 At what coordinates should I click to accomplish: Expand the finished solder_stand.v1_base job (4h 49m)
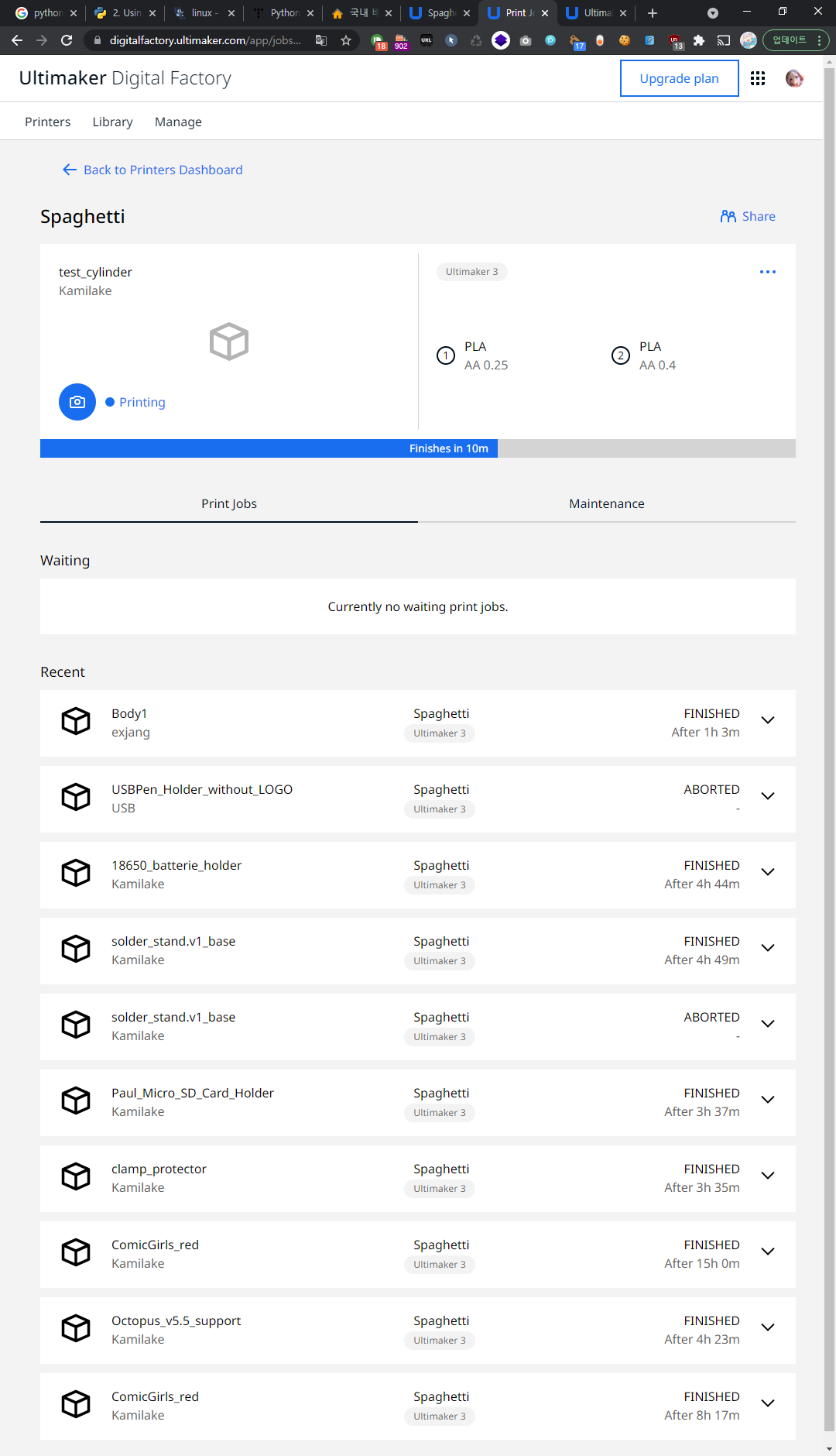pyautogui.click(x=768, y=948)
